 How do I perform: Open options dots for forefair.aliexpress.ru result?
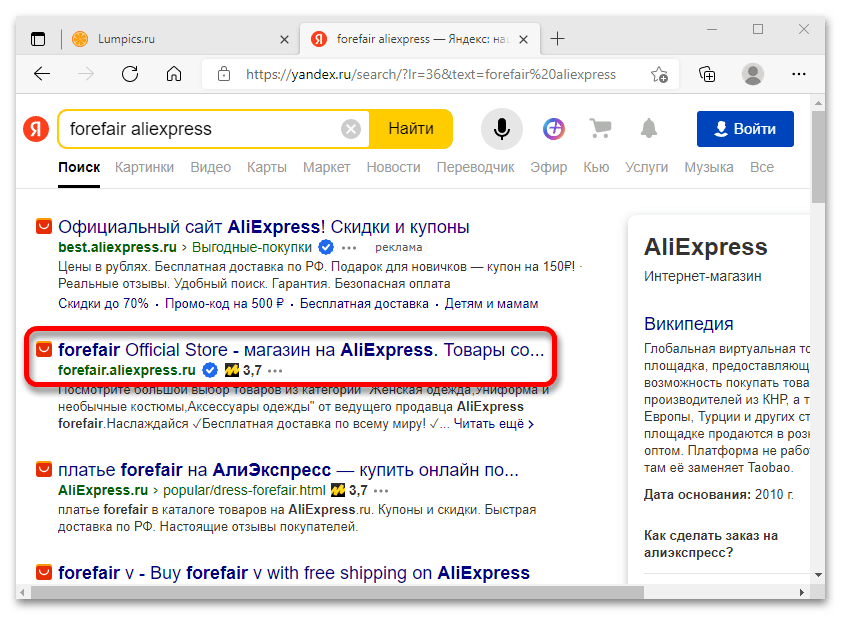point(275,371)
